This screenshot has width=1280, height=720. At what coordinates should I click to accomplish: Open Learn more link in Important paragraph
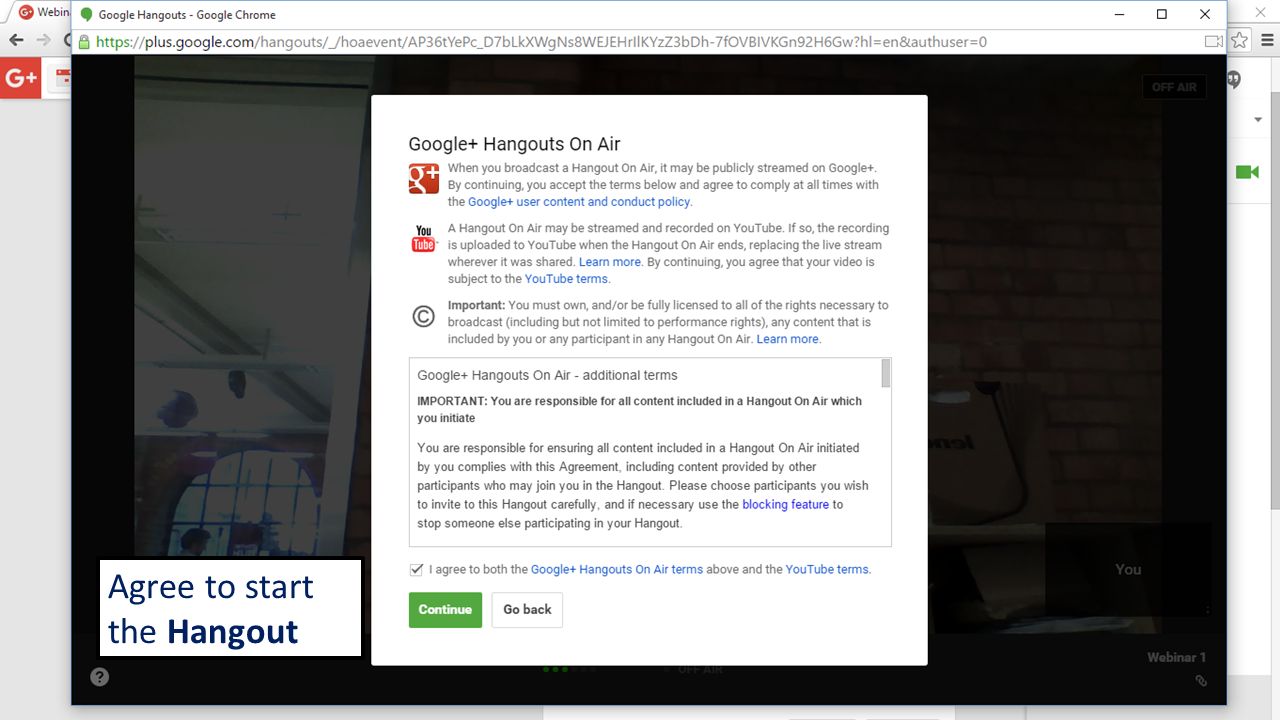(788, 339)
